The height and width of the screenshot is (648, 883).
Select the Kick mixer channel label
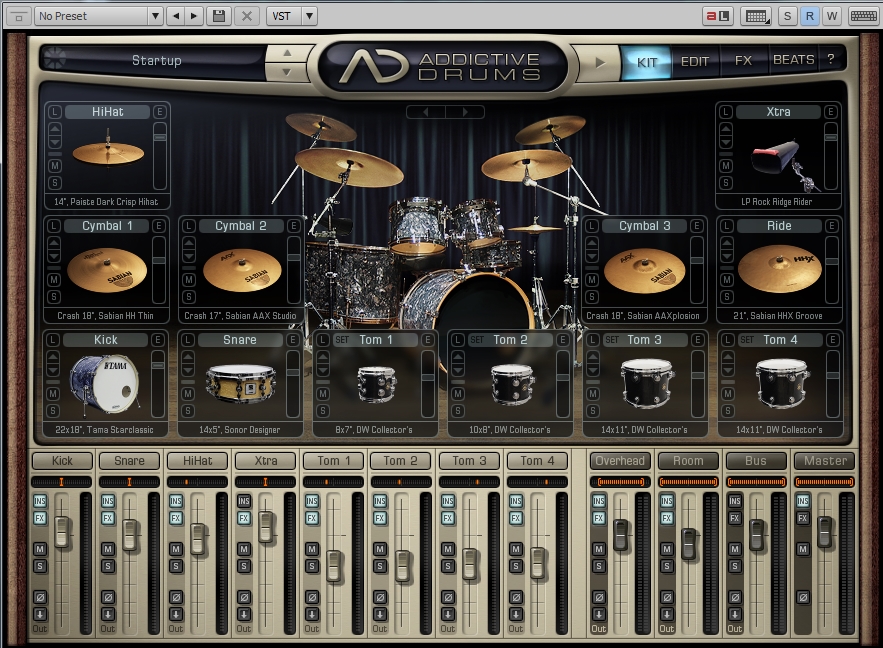click(x=62, y=461)
